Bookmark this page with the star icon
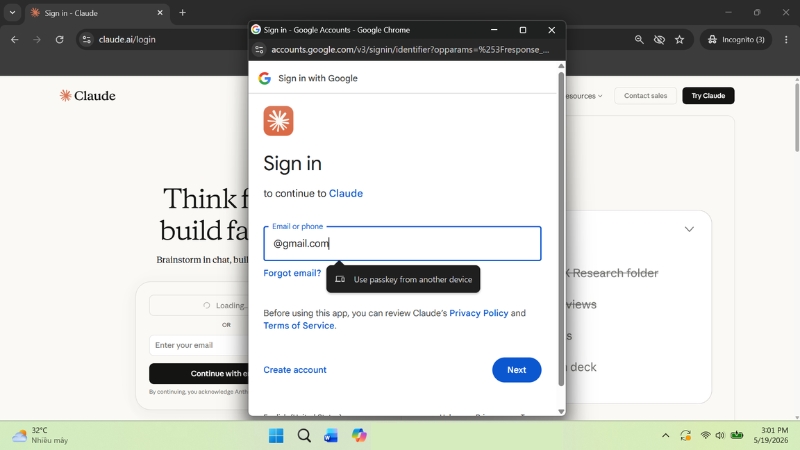The width and height of the screenshot is (800, 450). point(680,39)
